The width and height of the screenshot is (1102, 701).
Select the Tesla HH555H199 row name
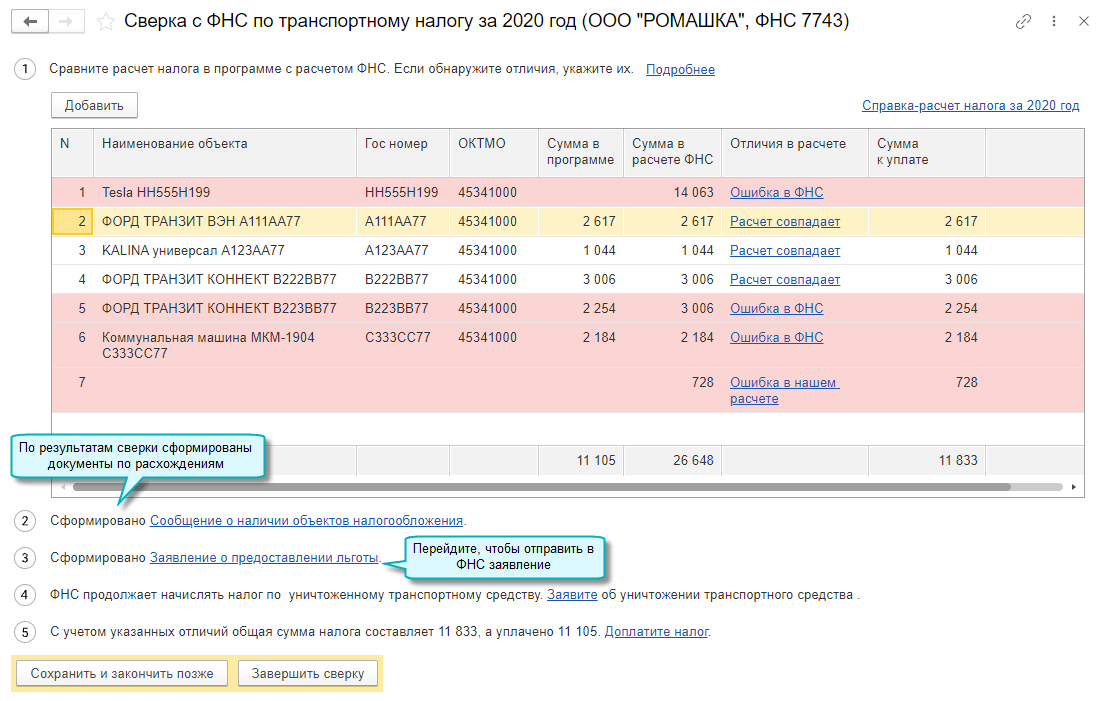point(225,193)
